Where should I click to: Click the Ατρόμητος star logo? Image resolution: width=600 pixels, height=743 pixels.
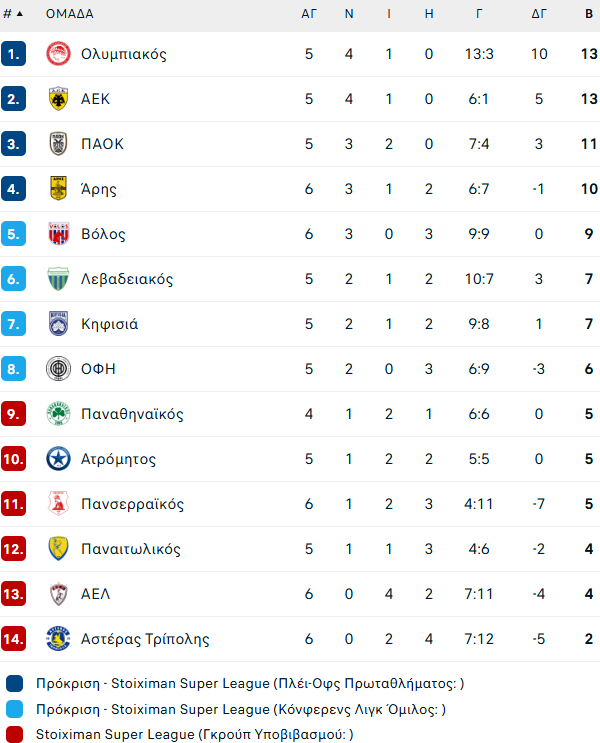(58, 459)
